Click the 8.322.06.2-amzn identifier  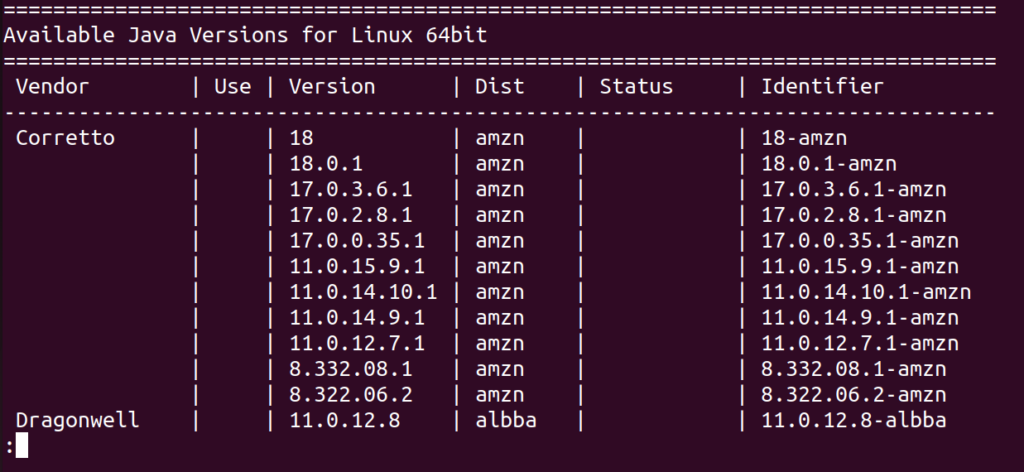tap(854, 395)
